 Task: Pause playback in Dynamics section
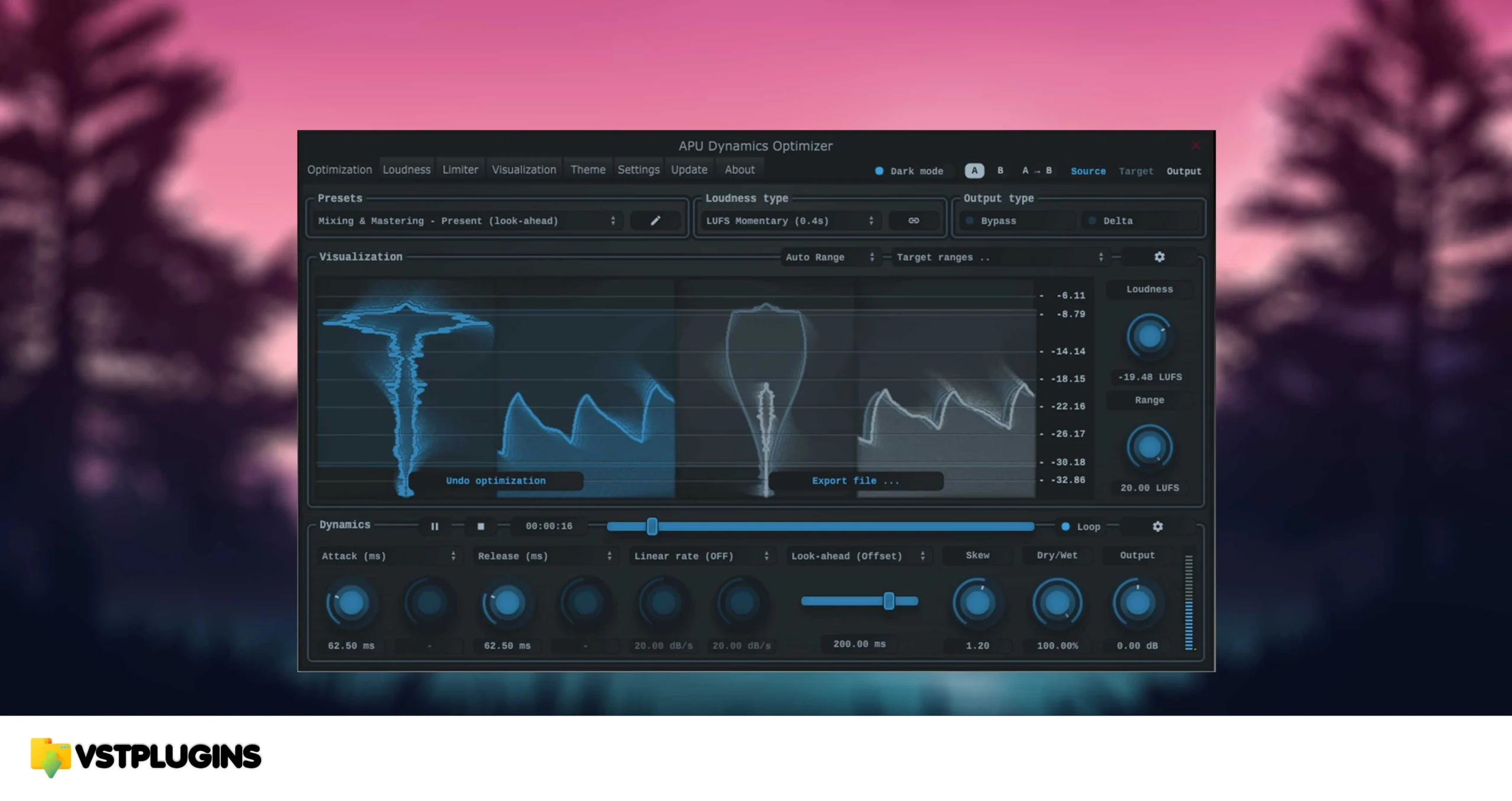coord(435,526)
